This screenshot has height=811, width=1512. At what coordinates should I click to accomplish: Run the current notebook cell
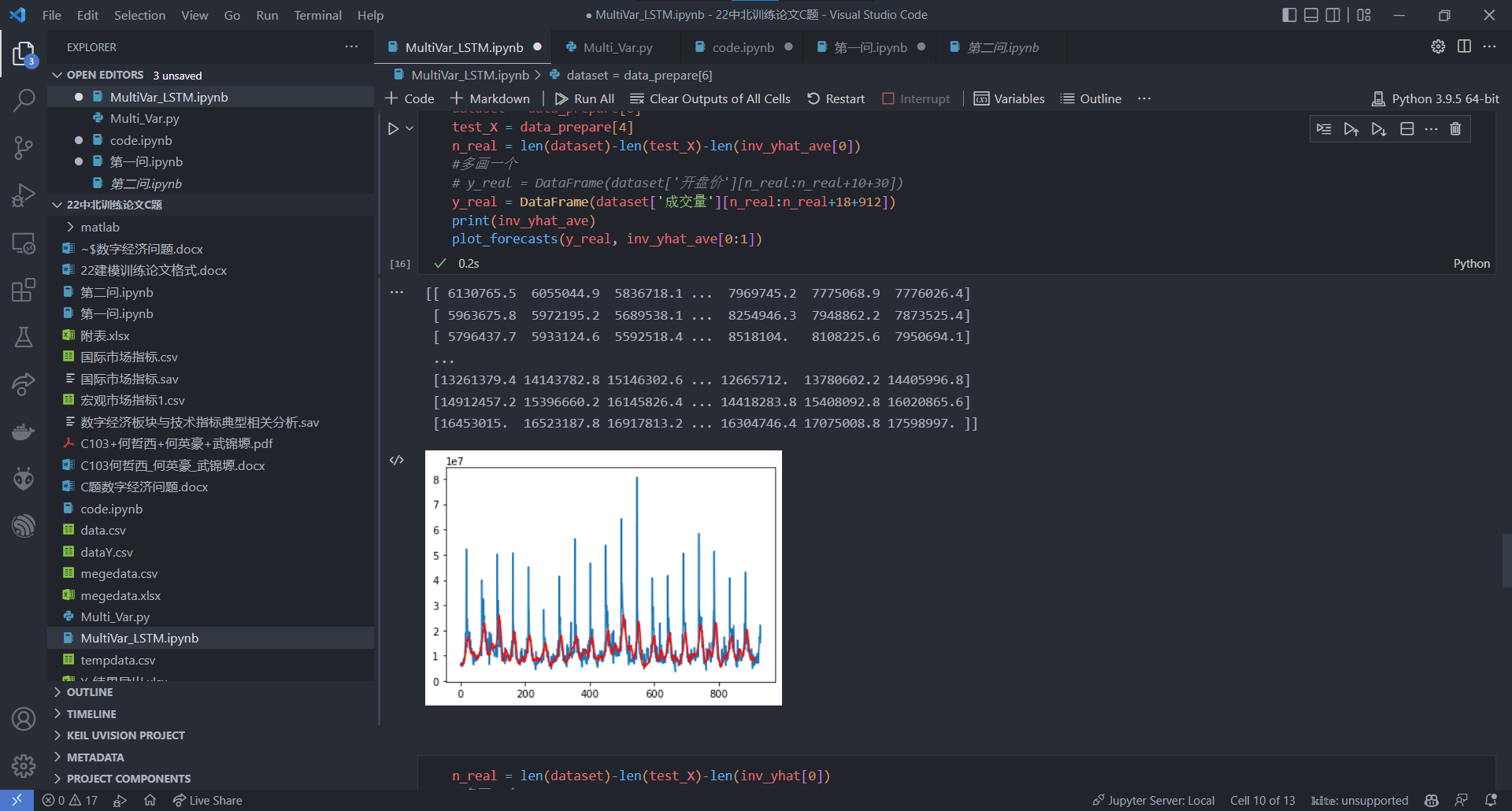[x=393, y=128]
